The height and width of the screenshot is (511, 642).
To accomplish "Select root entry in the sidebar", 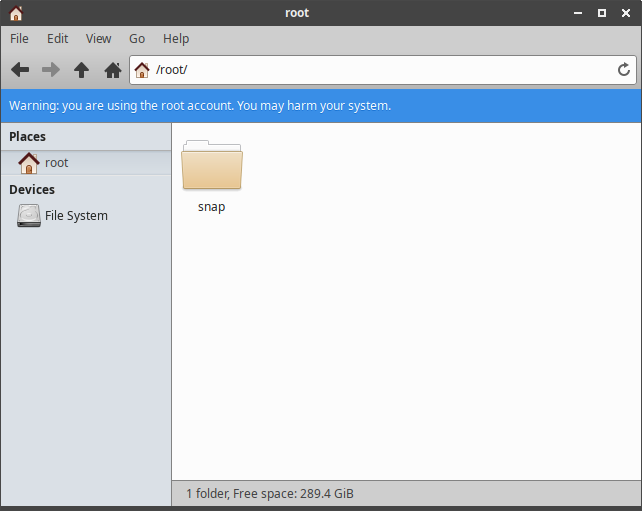I will click(86, 163).
